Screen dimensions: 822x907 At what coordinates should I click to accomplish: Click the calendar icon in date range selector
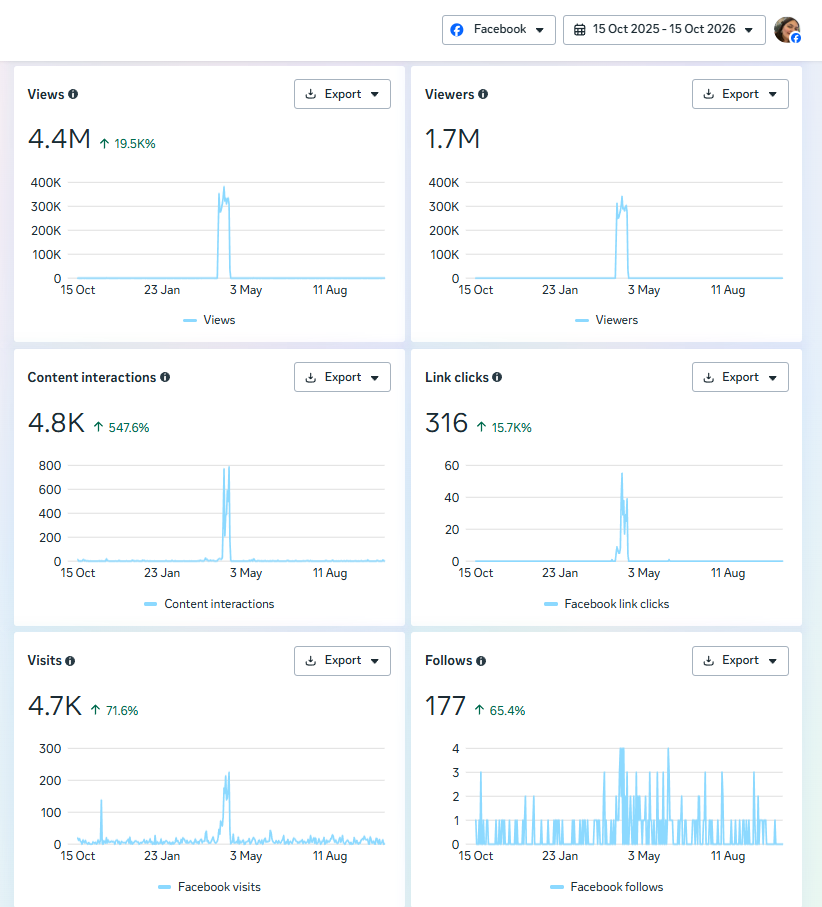point(580,30)
